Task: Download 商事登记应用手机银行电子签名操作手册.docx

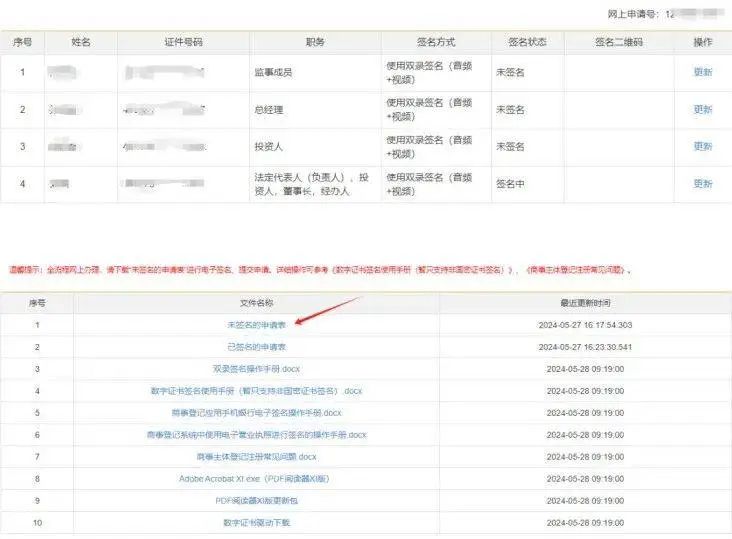Action: (x=256, y=413)
